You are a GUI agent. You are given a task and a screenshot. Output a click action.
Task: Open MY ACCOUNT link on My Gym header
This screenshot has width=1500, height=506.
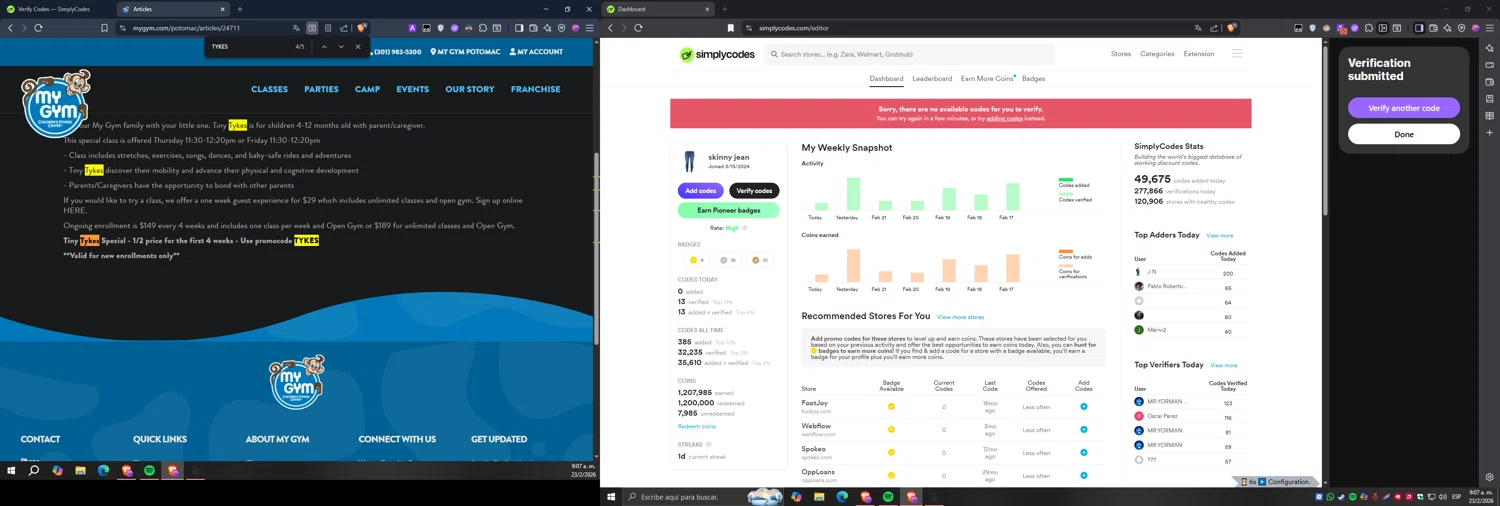(x=536, y=52)
